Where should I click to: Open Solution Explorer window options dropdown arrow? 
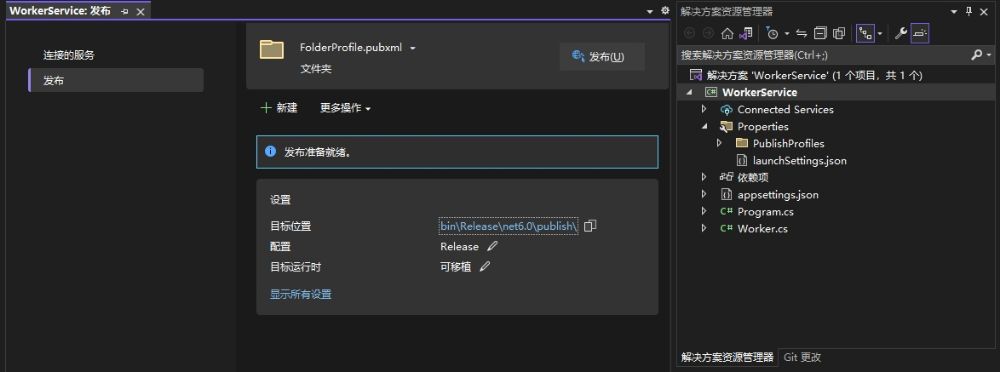click(x=954, y=11)
